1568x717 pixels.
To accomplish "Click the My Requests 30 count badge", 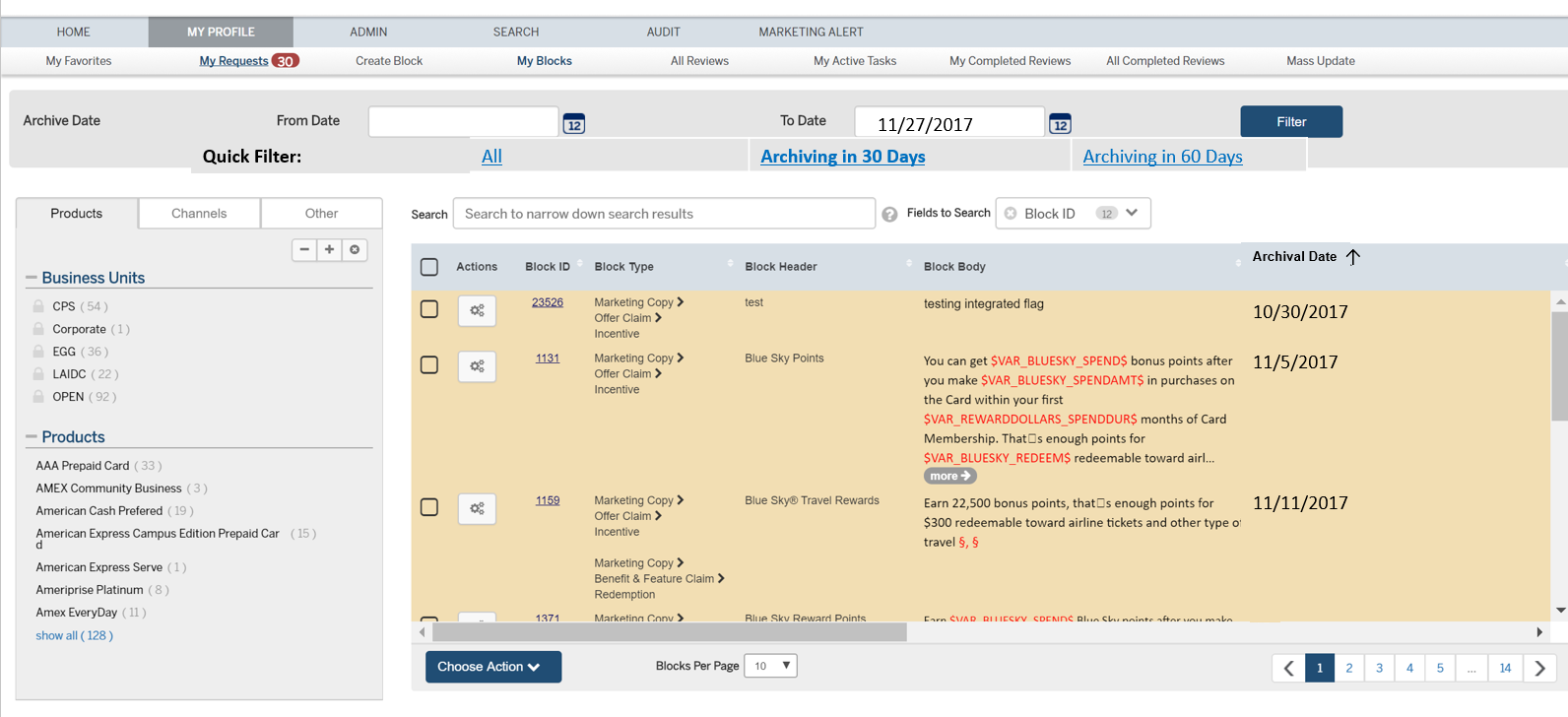I will (x=286, y=61).
